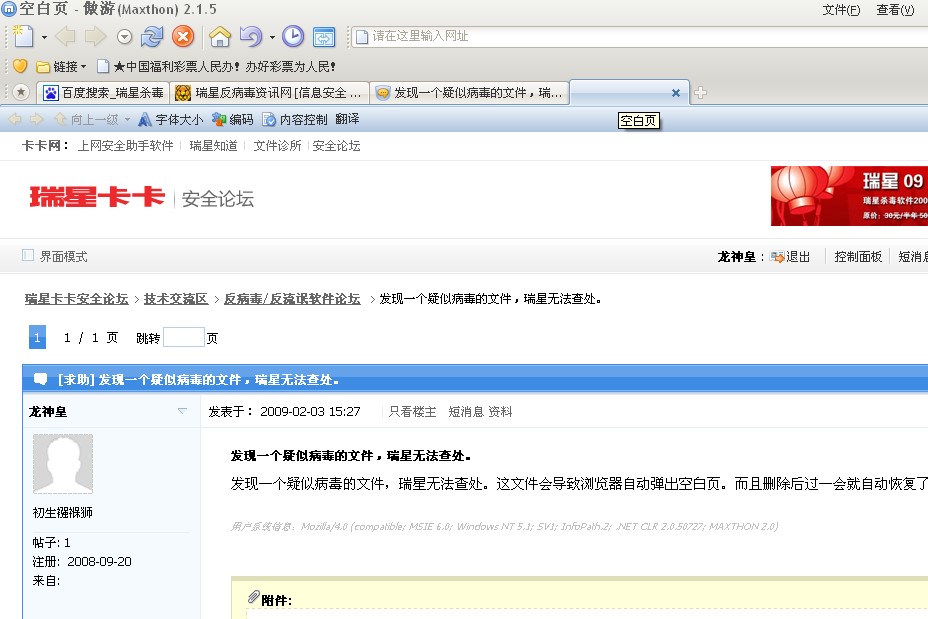Click the 只看楼主 link
Viewport: 928px width, 619px height.
413,412
